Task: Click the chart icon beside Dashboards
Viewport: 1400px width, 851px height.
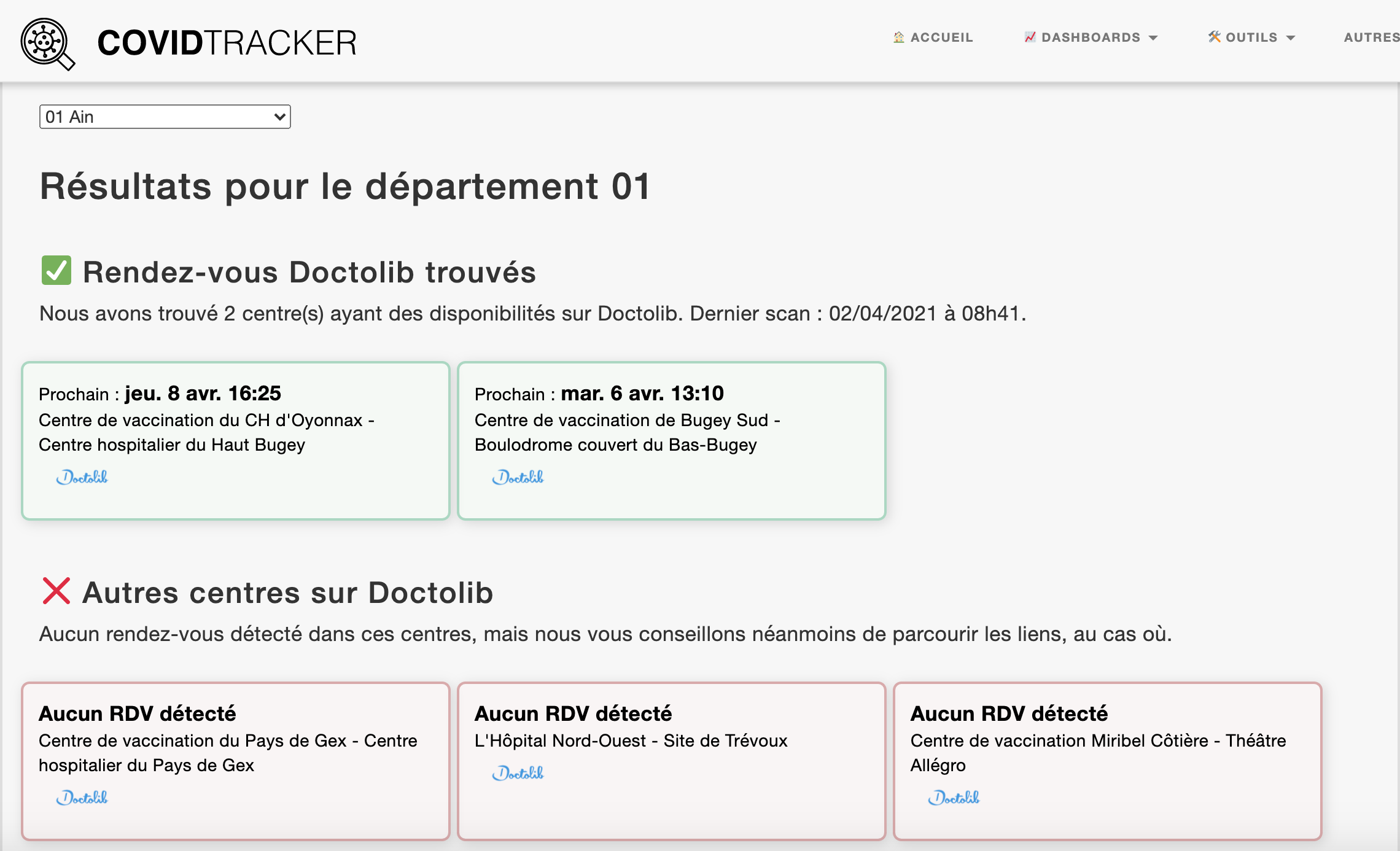Action: [1030, 37]
